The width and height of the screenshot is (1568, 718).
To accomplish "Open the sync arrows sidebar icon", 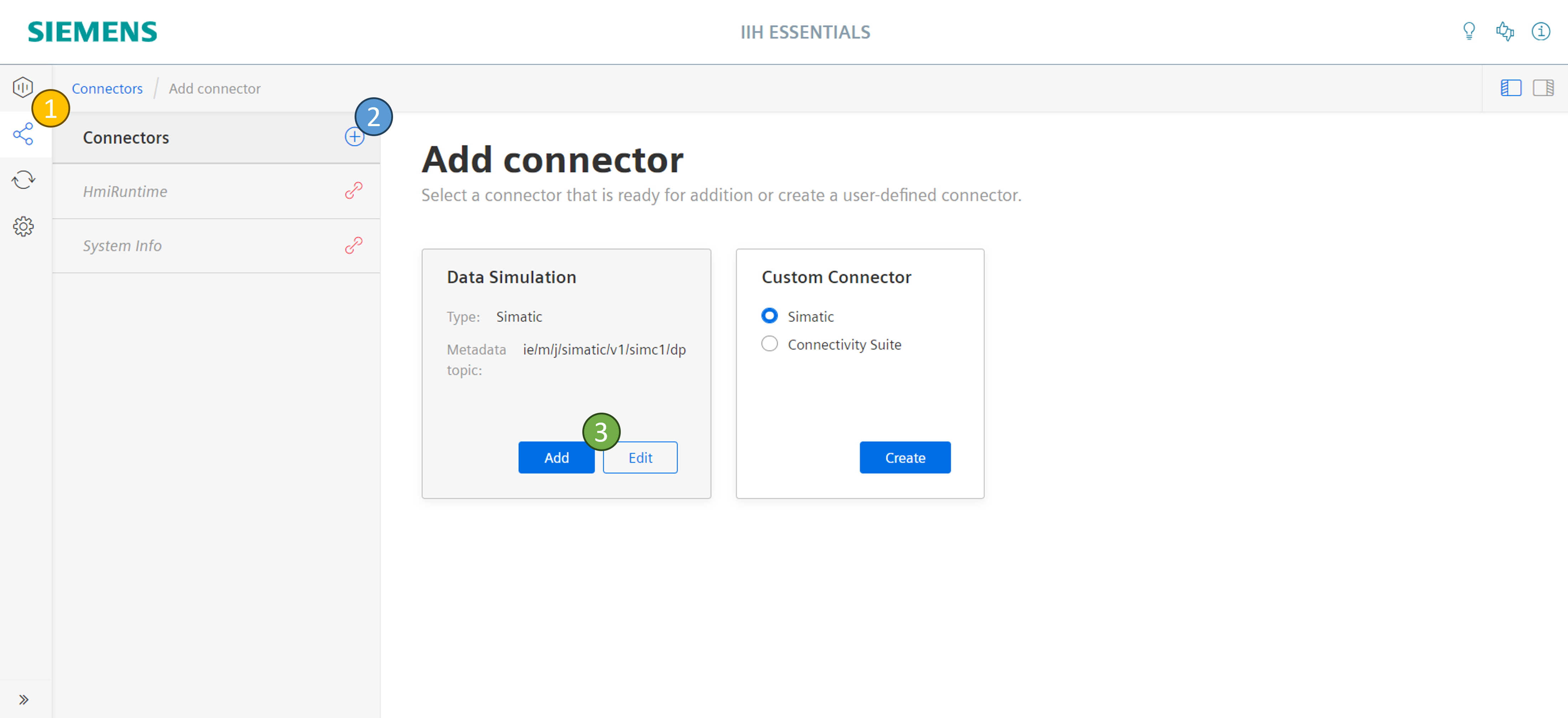I will point(23,180).
